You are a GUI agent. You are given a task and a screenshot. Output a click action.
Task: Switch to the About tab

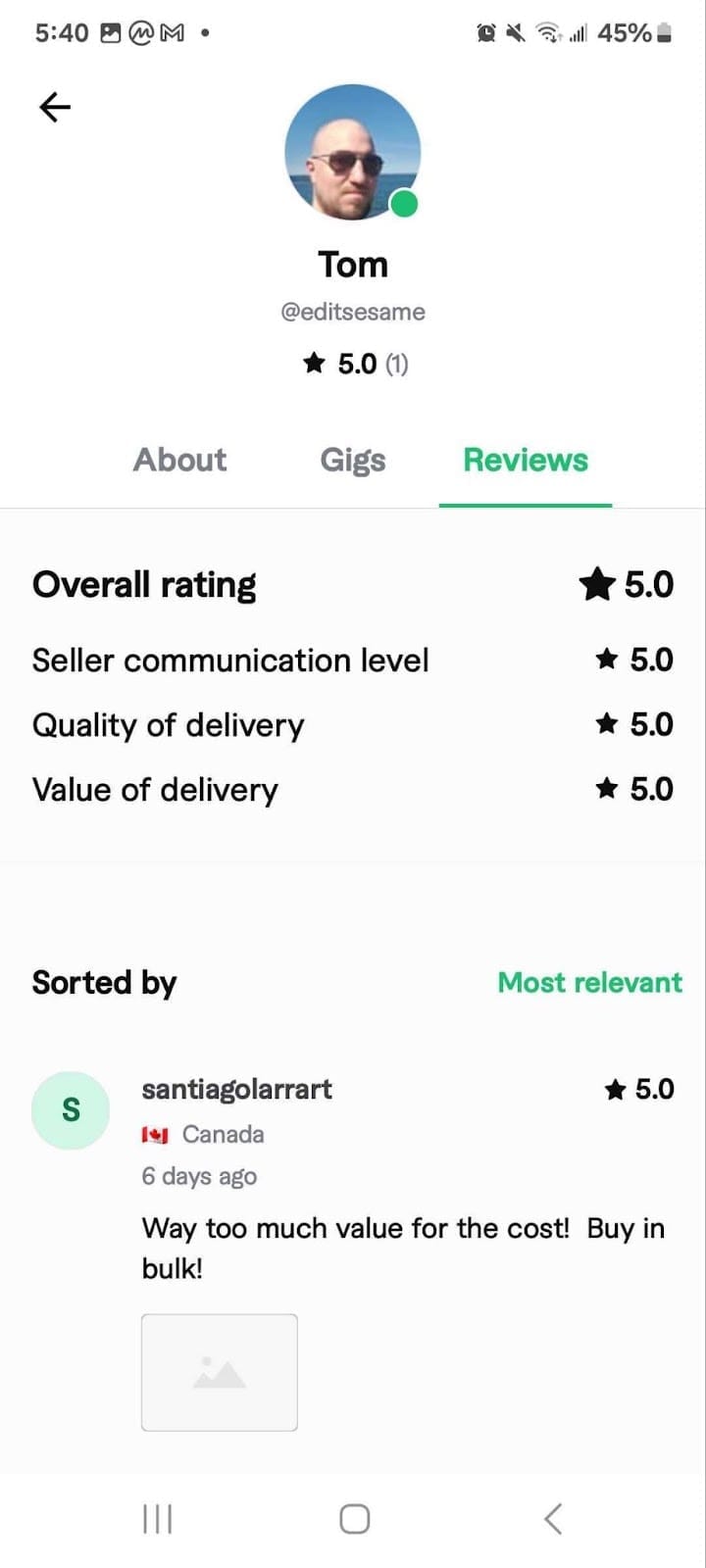(x=179, y=460)
